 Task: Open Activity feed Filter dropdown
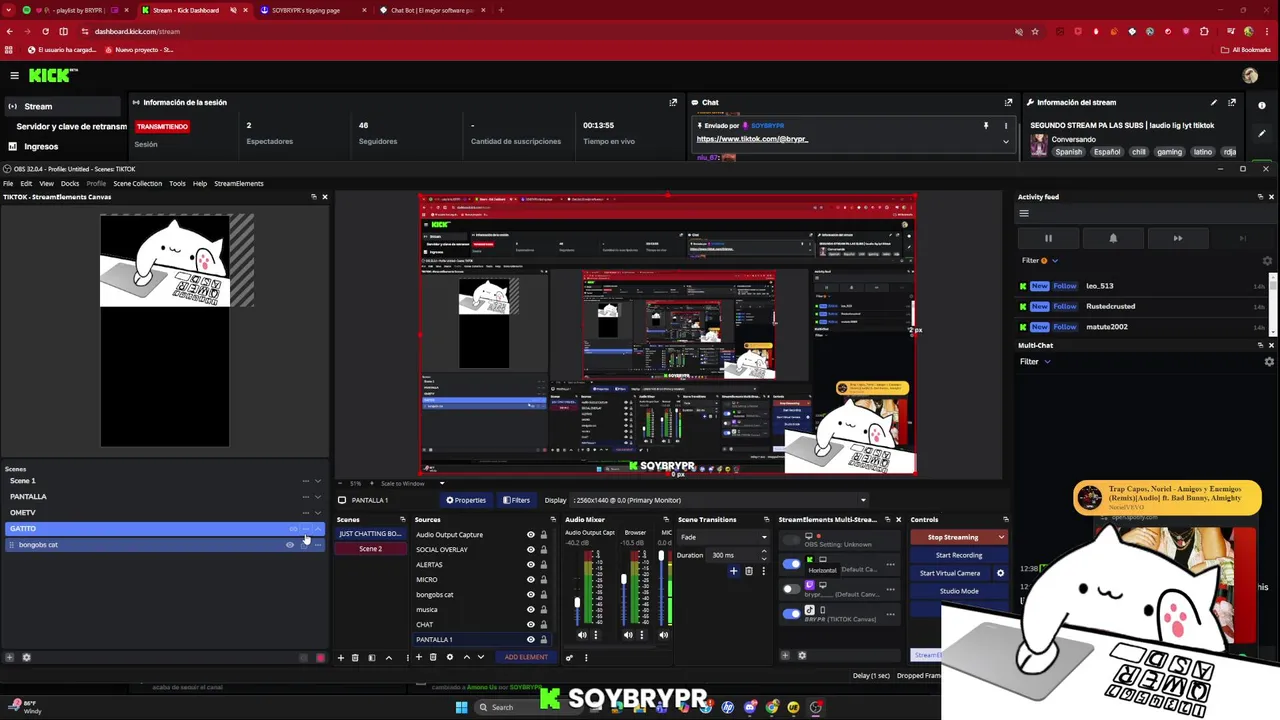(1040, 260)
